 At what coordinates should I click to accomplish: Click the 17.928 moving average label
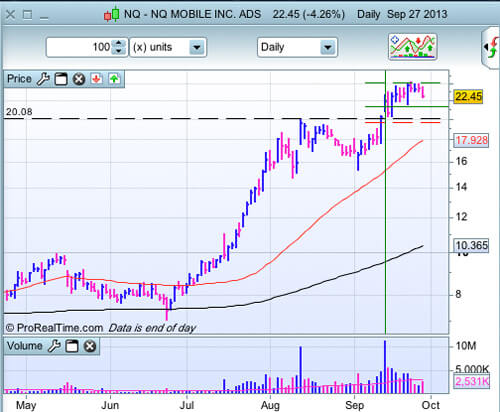[471, 140]
